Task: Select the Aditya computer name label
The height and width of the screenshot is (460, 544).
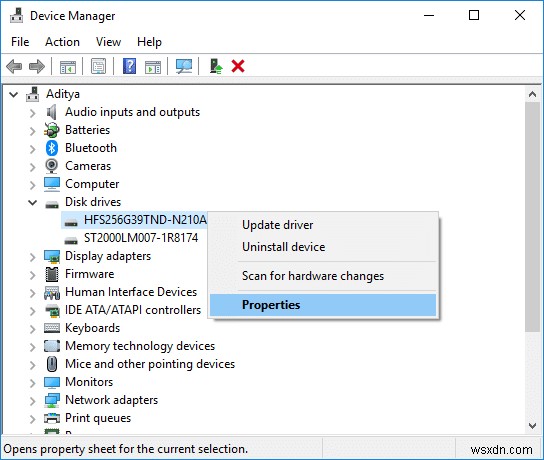Action: point(63,94)
